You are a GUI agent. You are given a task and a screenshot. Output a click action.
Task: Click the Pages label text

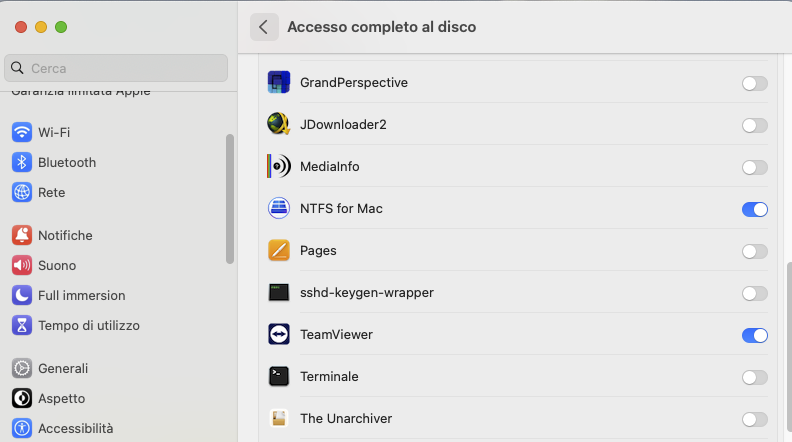(x=318, y=251)
